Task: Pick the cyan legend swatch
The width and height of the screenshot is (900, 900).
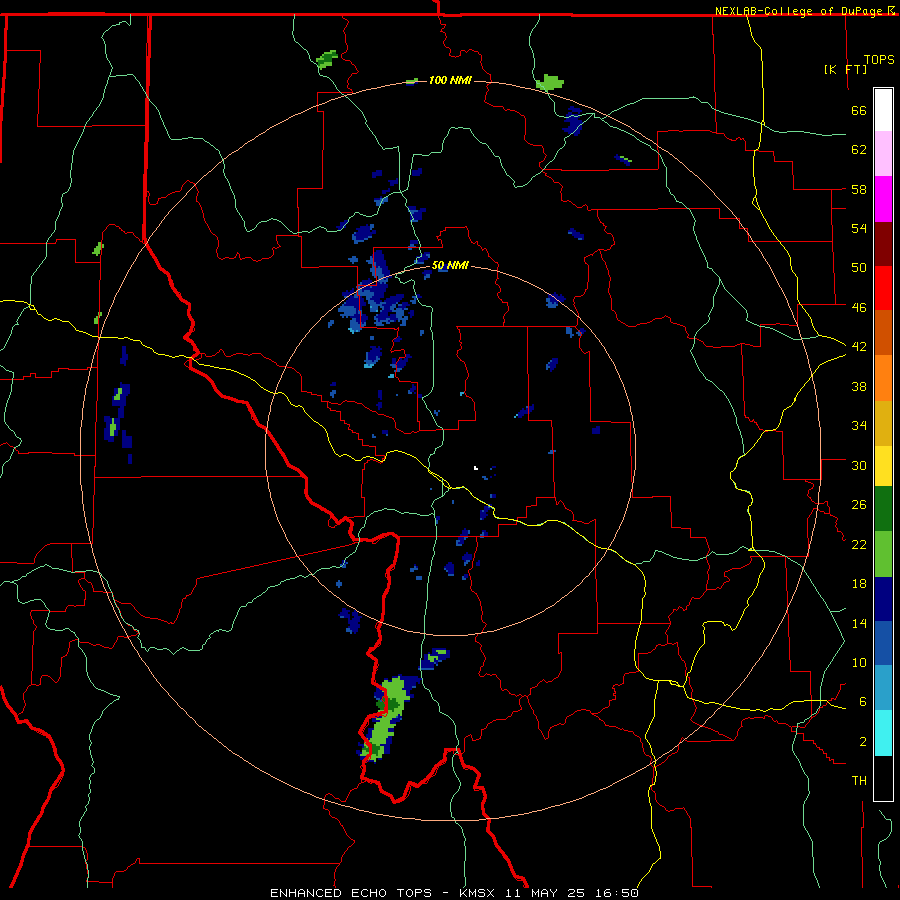Action: coord(883,733)
